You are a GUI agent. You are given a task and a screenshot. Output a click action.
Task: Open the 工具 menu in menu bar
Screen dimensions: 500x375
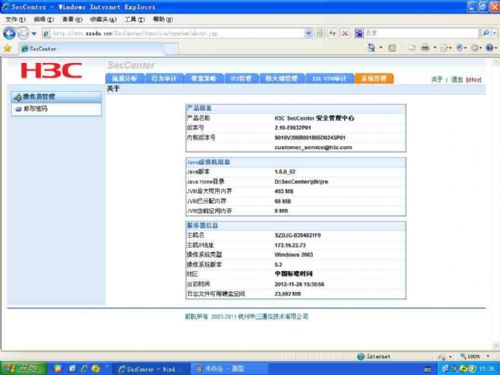pyautogui.click(x=135, y=19)
